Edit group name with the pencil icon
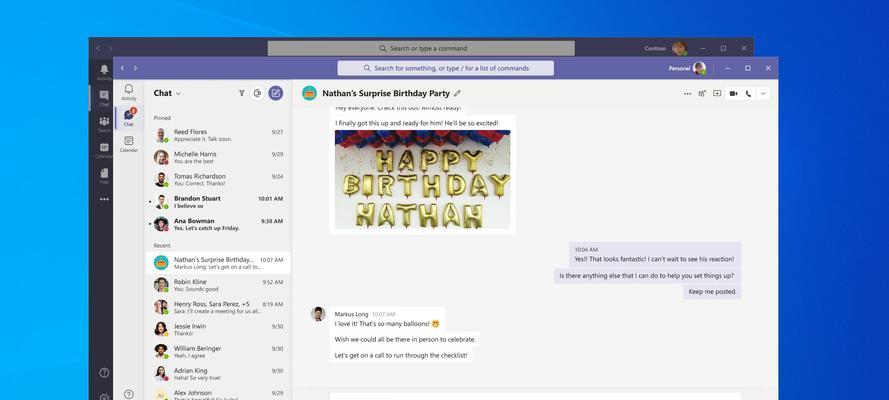 pyautogui.click(x=458, y=93)
